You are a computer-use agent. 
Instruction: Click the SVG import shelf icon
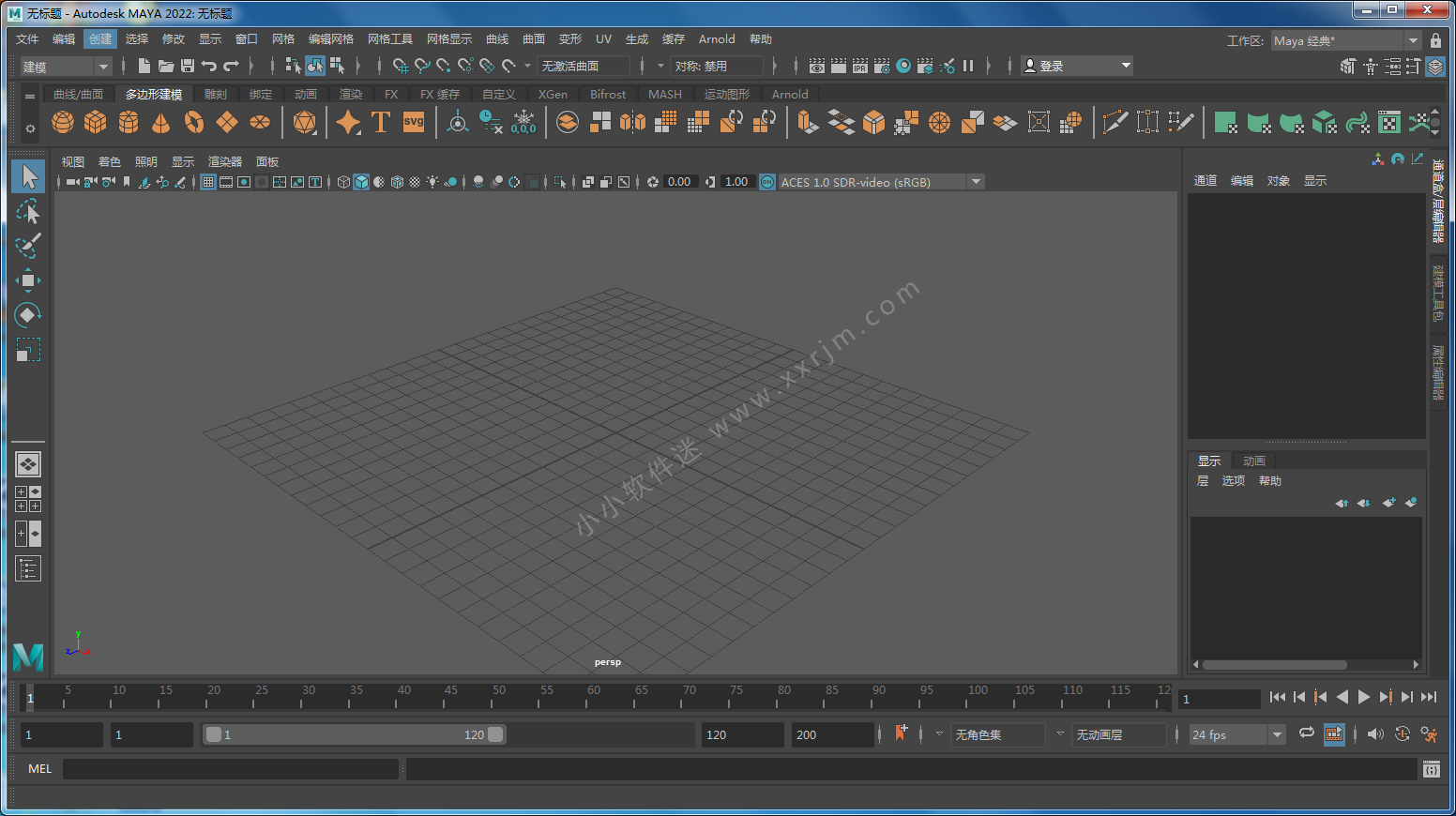[x=414, y=123]
